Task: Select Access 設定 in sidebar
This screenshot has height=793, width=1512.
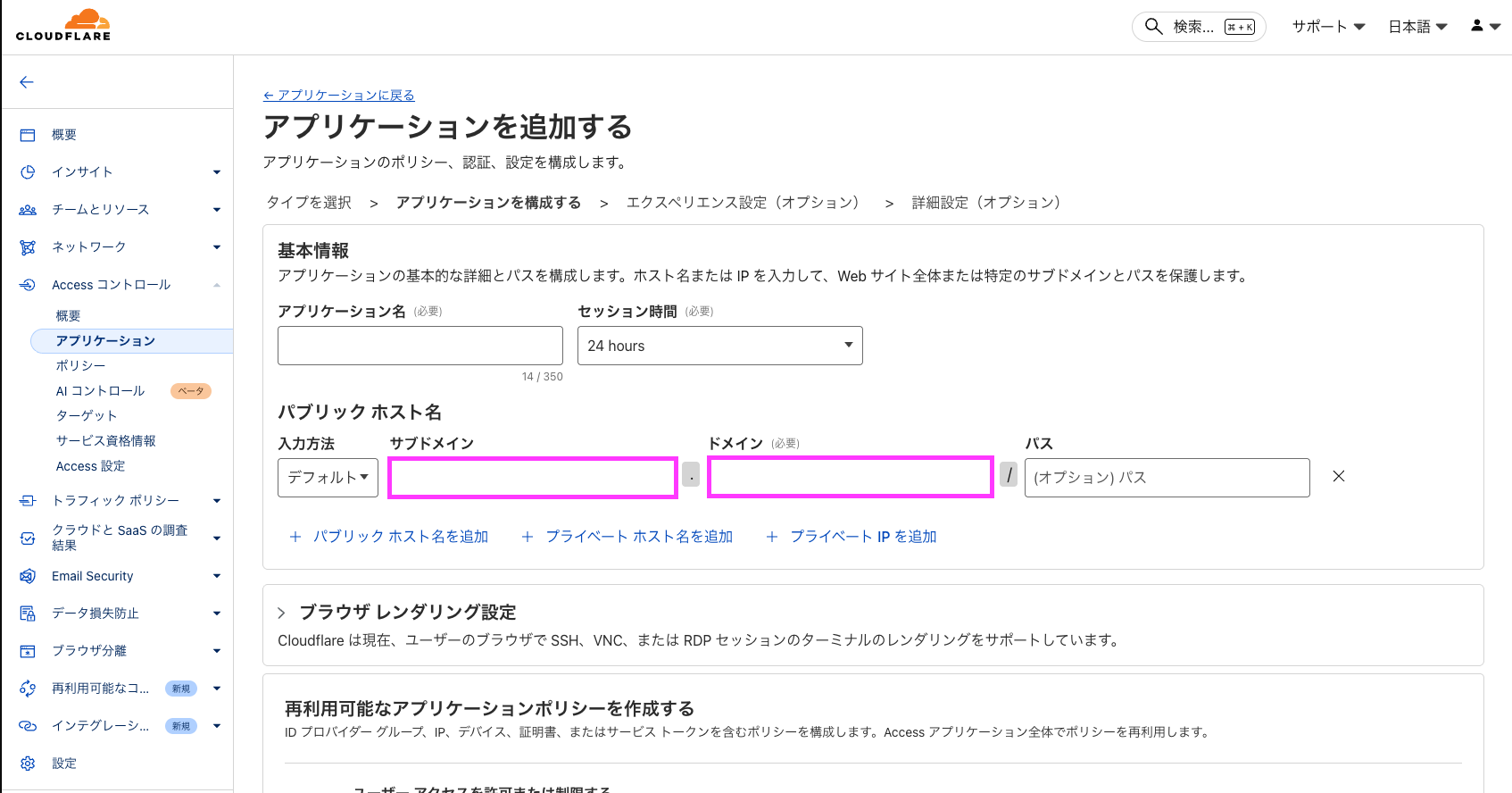Action: click(x=90, y=466)
